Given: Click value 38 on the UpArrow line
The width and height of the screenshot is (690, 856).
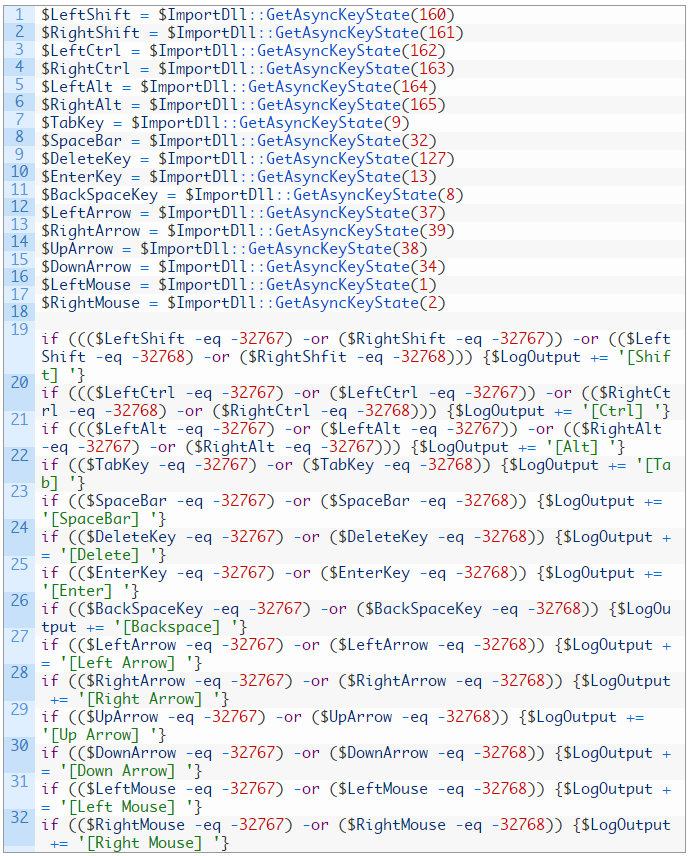Looking at the screenshot, I should coord(410,249).
